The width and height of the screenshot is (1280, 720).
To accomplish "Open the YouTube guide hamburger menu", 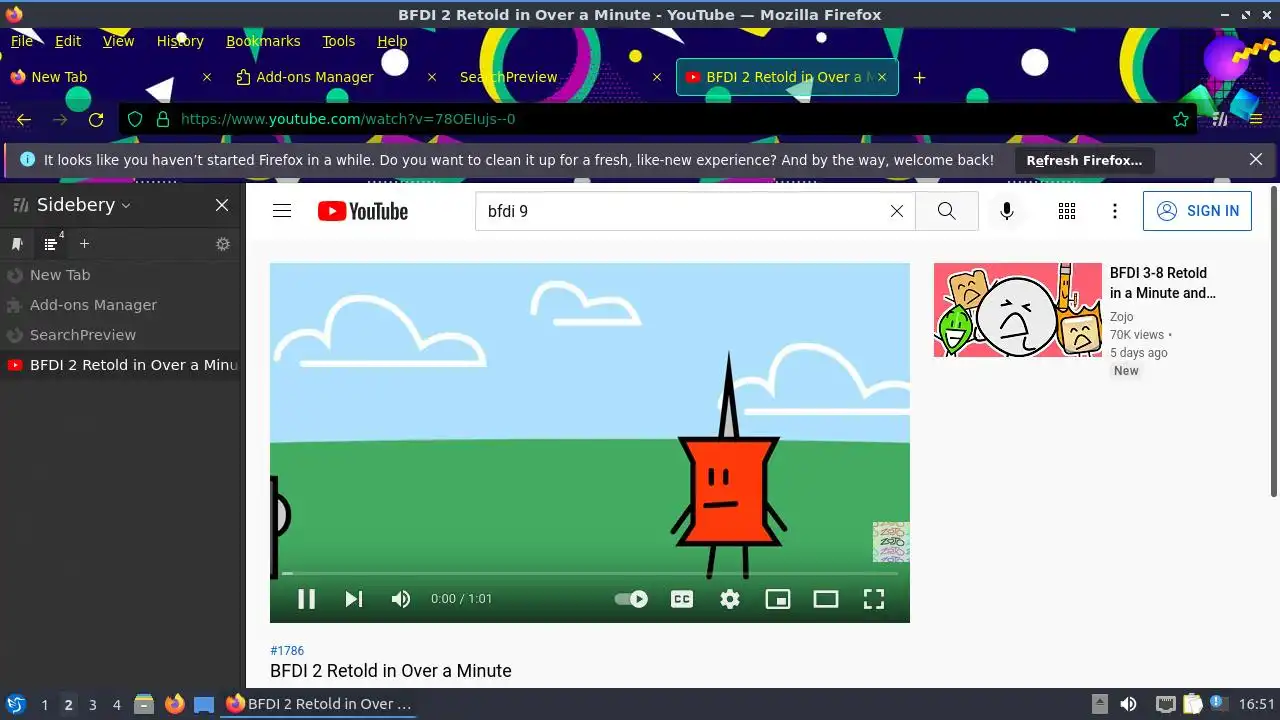I will (x=282, y=211).
